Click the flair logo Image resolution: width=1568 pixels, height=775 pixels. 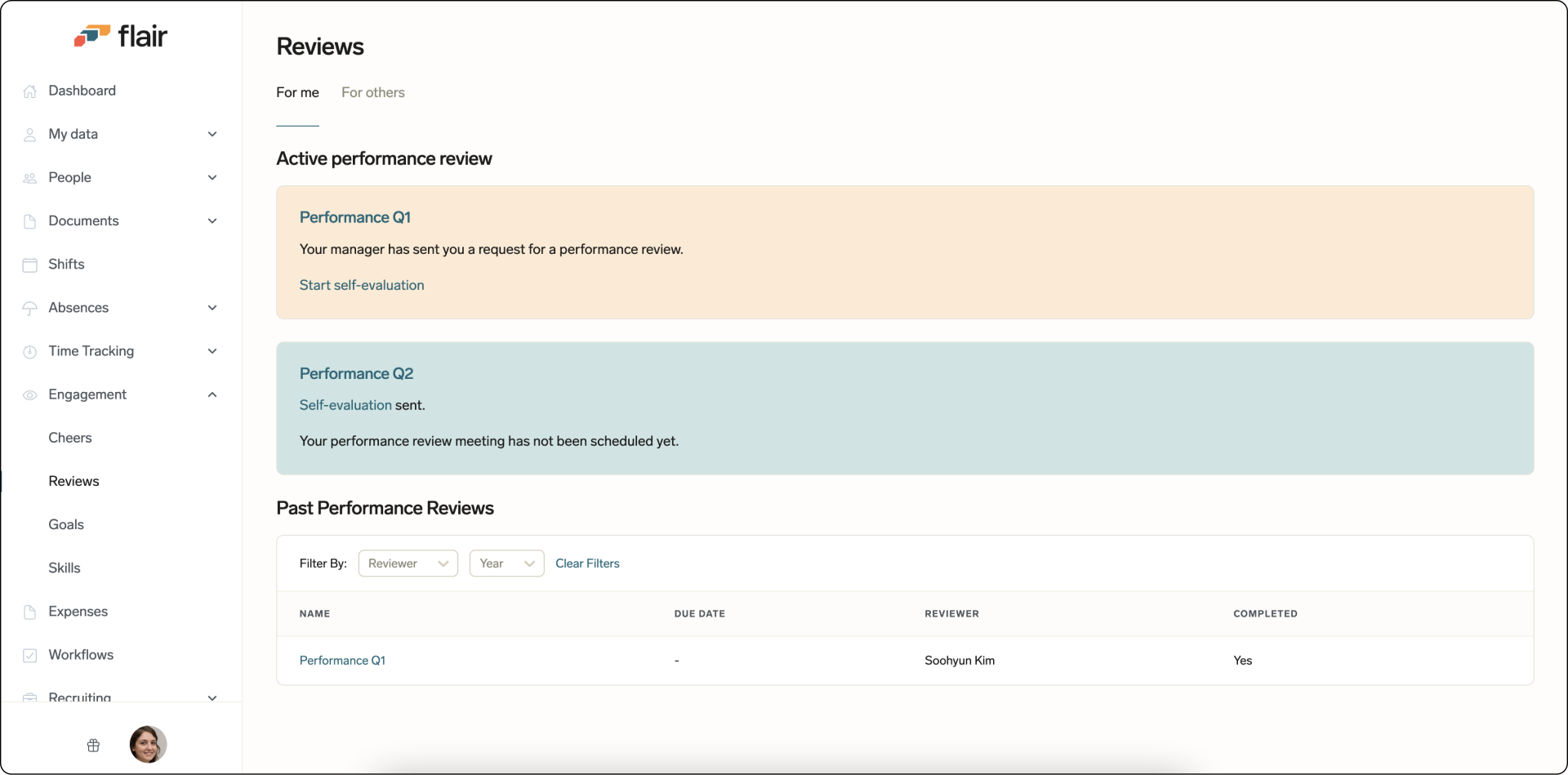121,35
